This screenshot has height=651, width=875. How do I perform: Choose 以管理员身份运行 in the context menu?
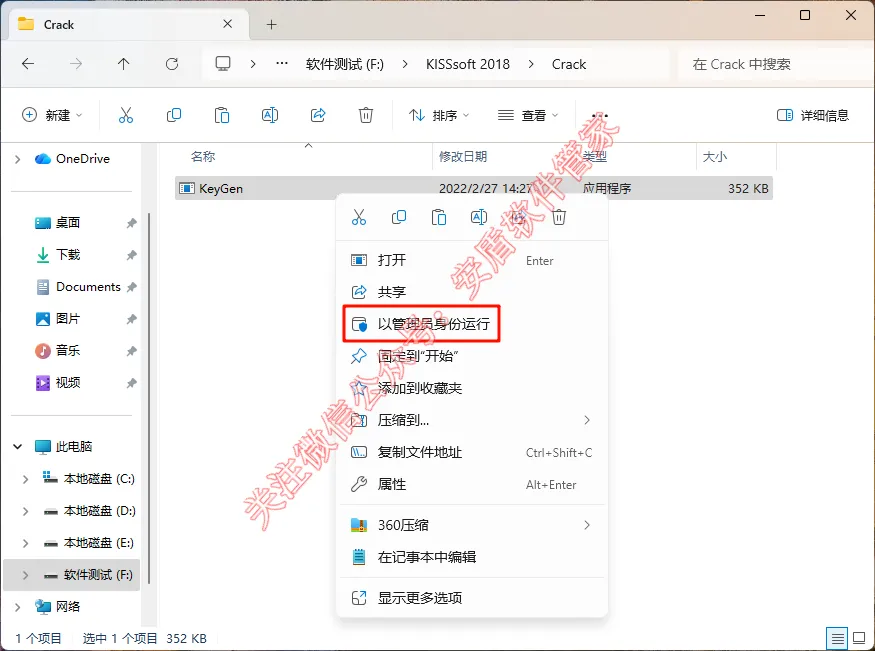coord(472,324)
